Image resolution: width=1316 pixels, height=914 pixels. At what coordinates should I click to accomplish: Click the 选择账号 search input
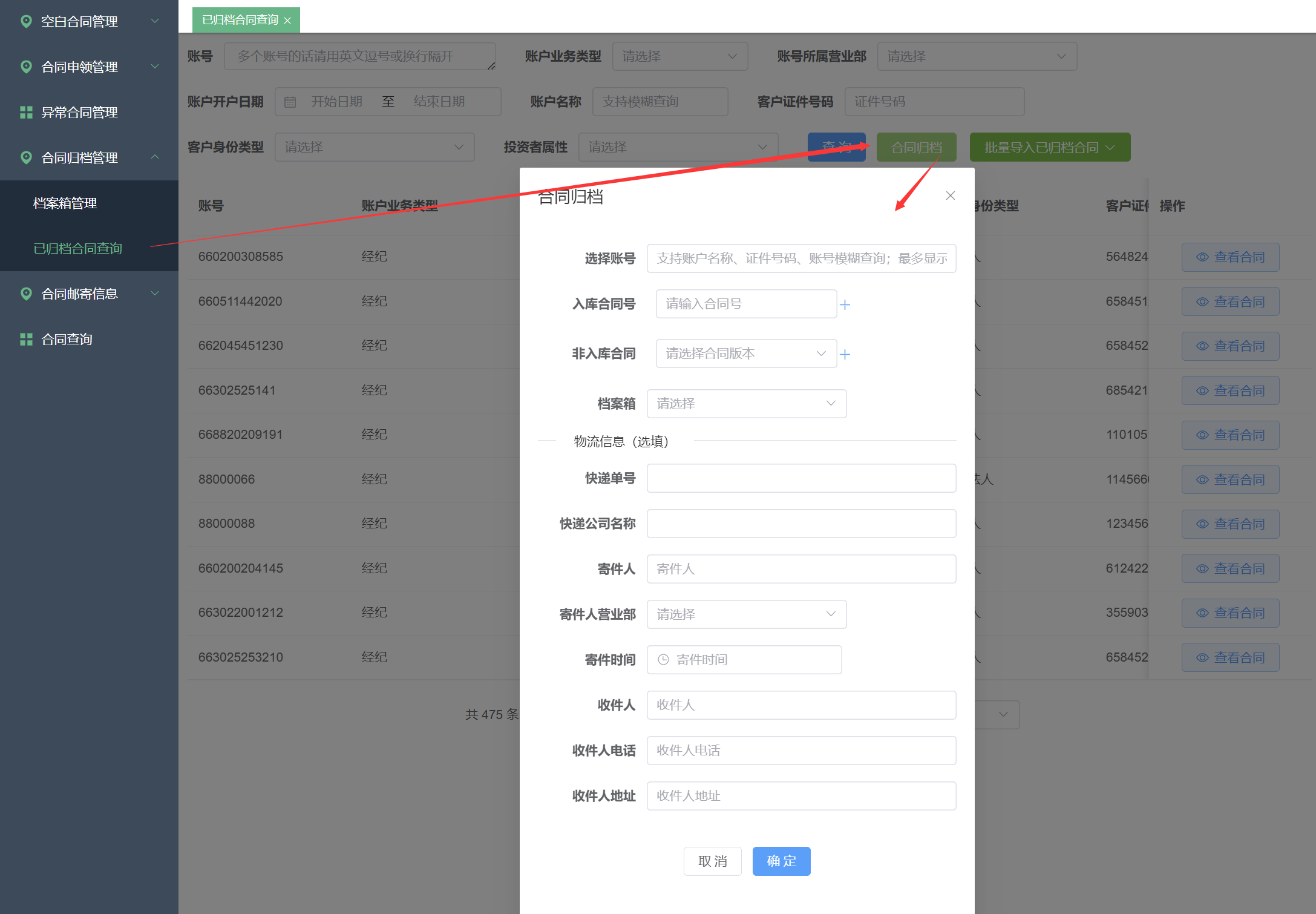pyautogui.click(x=802, y=258)
